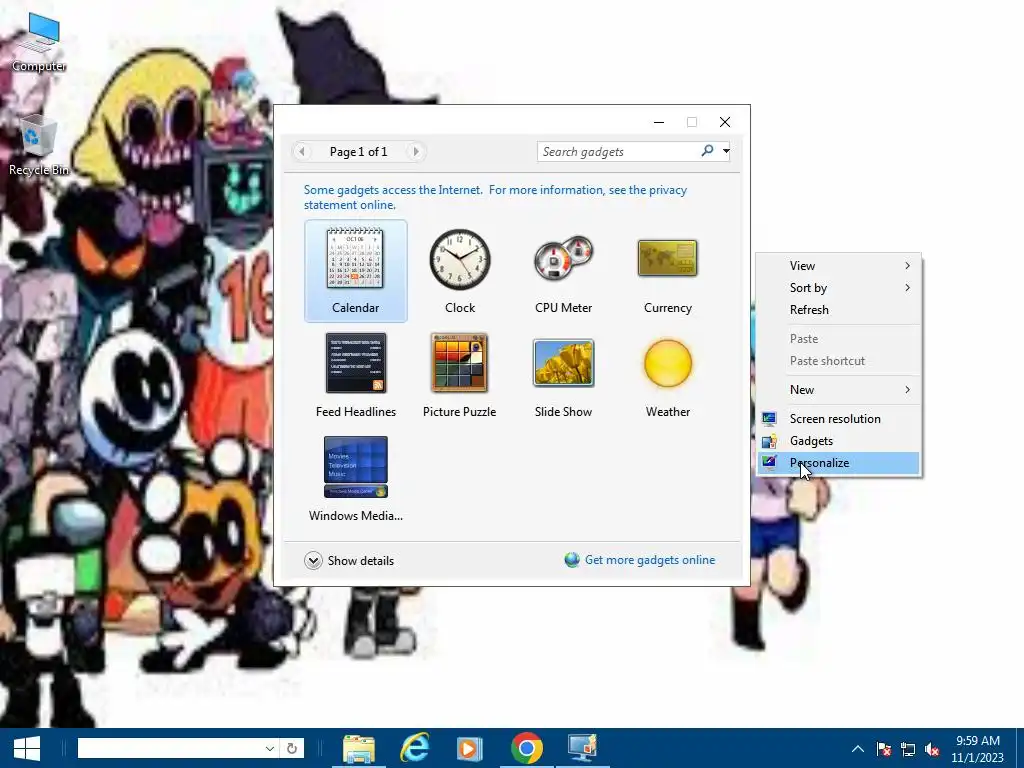Open the privacy statement online link
Screen dimensions: 1024x768
(495, 197)
